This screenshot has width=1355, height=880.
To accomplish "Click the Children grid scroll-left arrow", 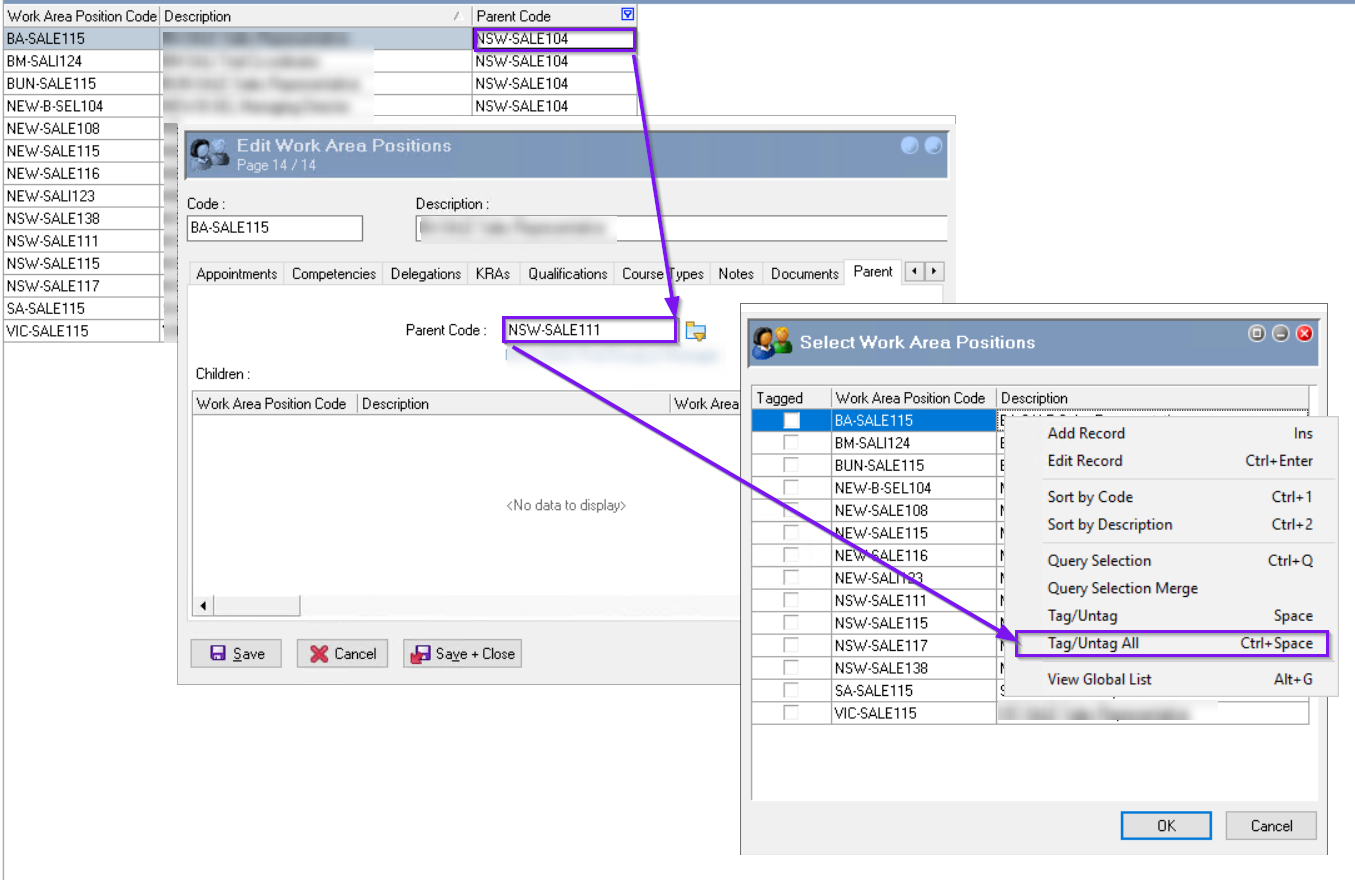I will pyautogui.click(x=203, y=606).
